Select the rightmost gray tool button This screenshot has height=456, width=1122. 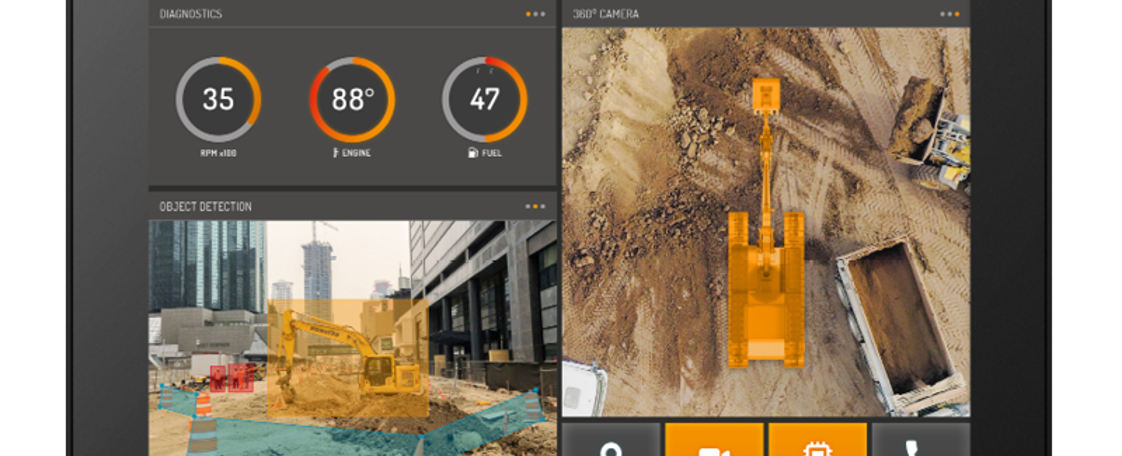920,442
